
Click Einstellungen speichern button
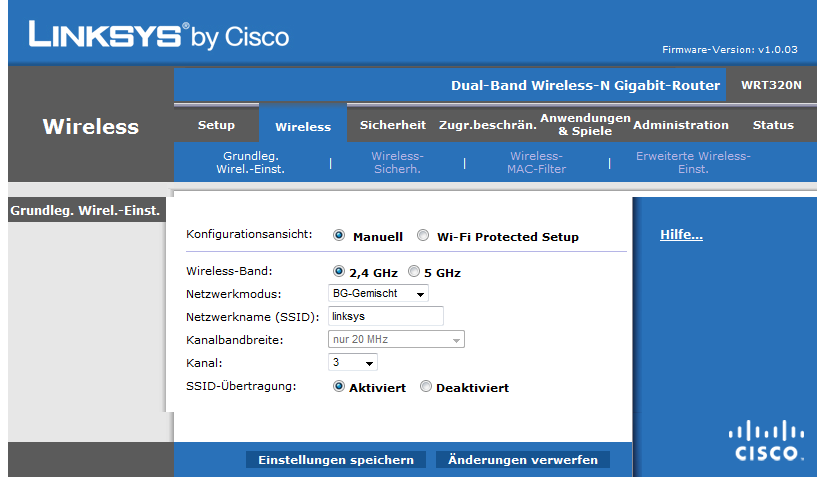pyautogui.click(x=336, y=460)
